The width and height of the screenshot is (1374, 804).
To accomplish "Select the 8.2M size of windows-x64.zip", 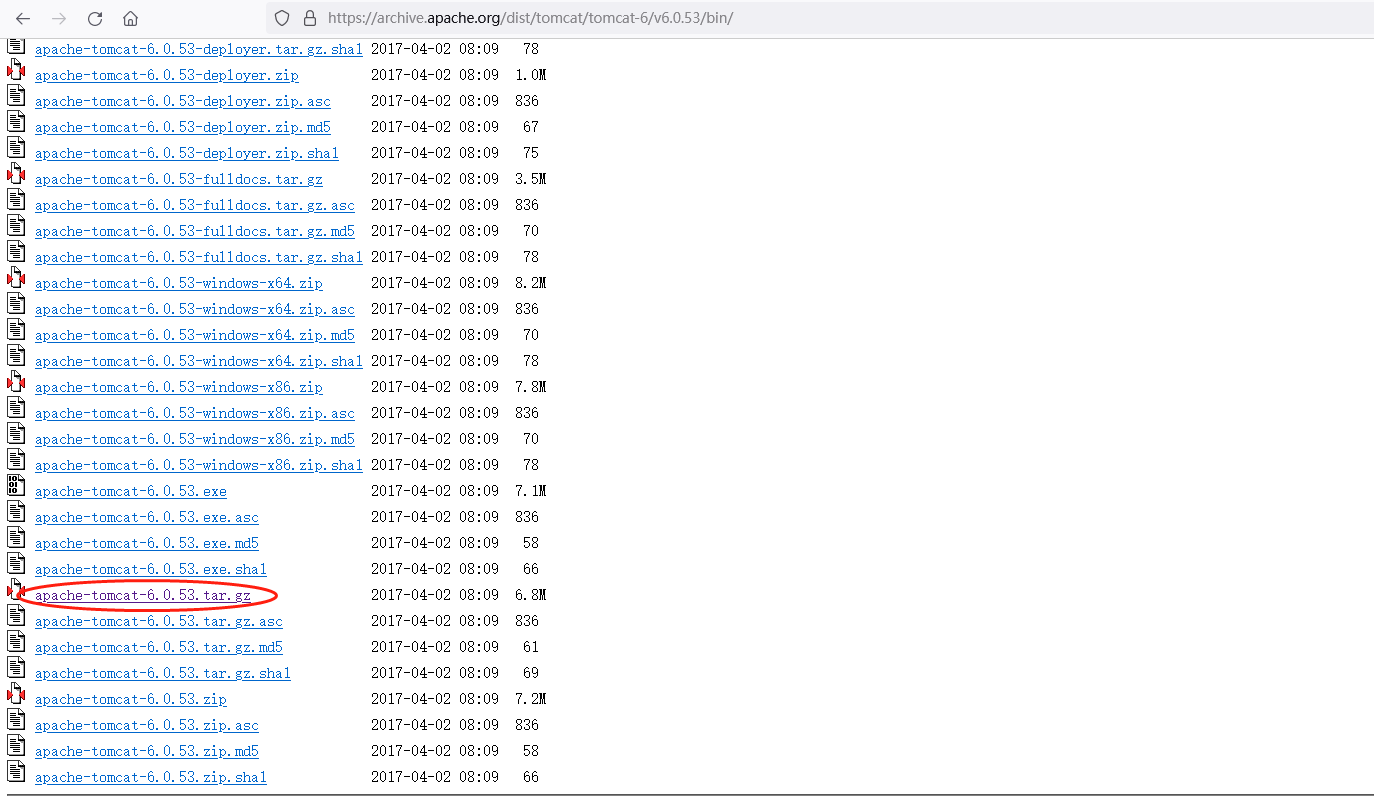I will coord(531,283).
